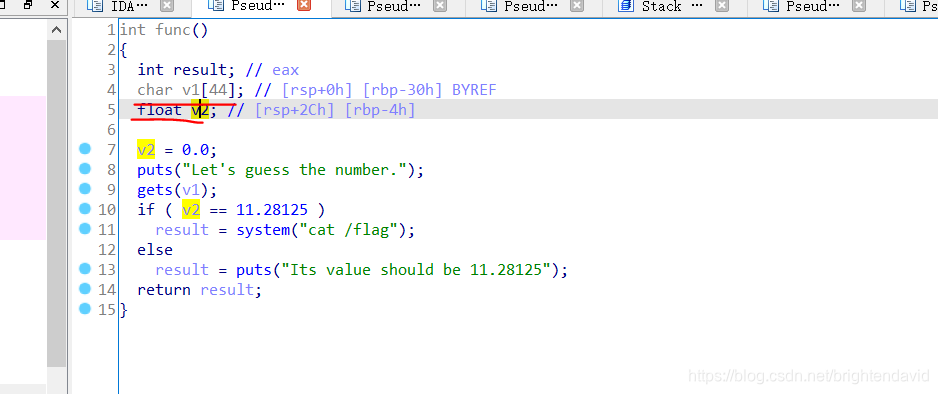Click highlighted v2 in the float declaration
This screenshot has width=938, height=394.
click(x=200, y=110)
